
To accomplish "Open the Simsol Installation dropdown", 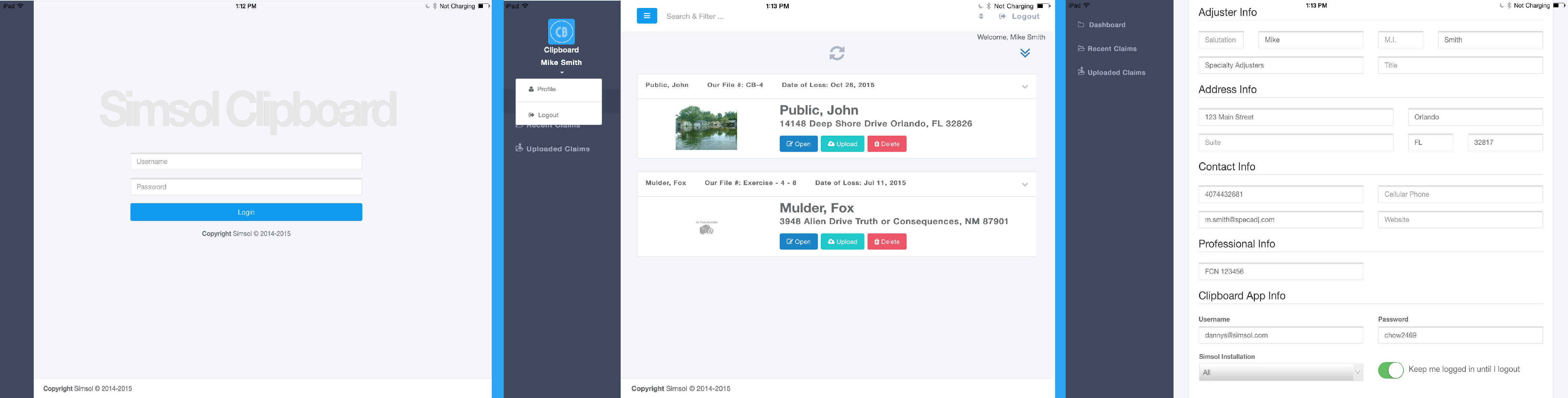I will click(x=1280, y=373).
